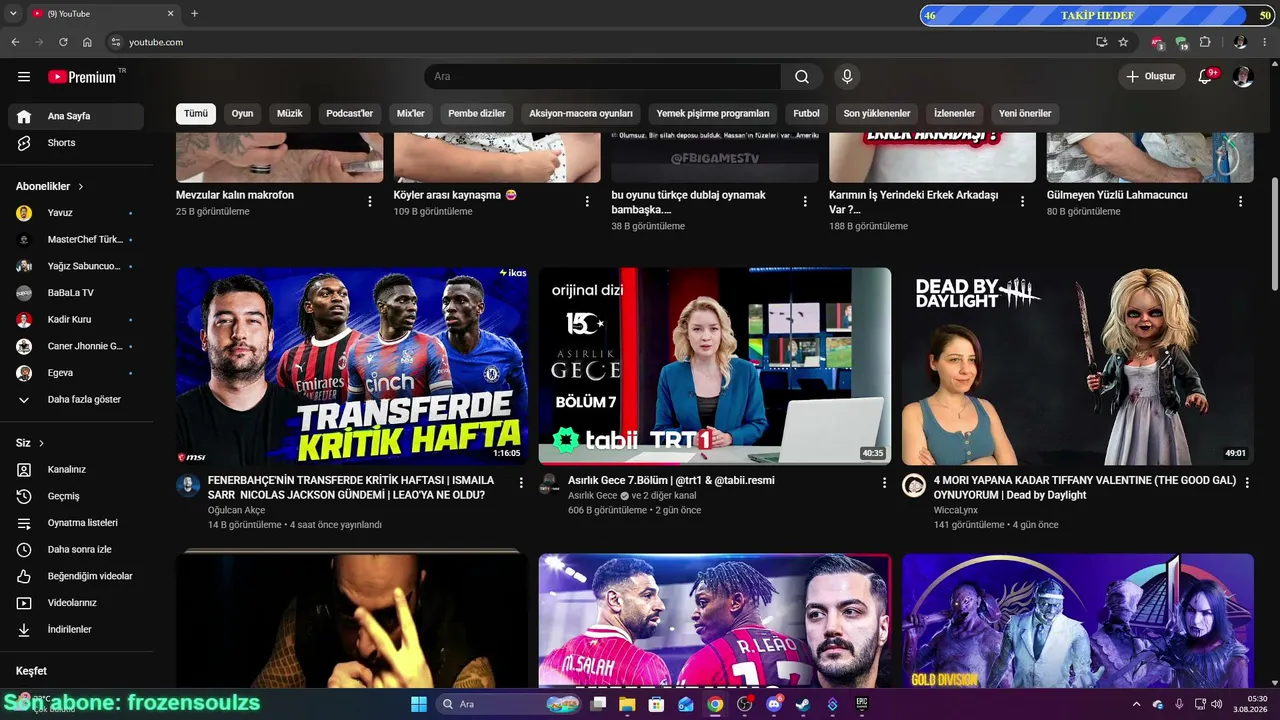Open Shorts in the sidebar
1280x720 pixels.
pyautogui.click(x=76, y=143)
